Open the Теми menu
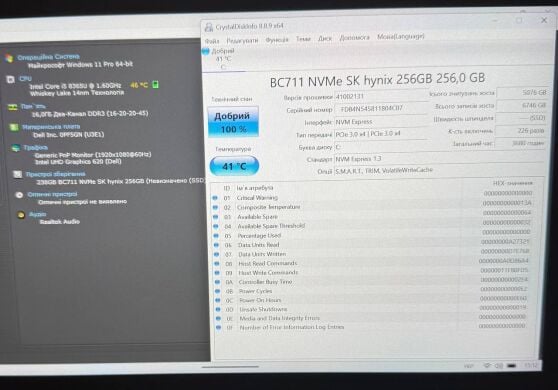The height and width of the screenshot is (390, 558). pos(303,39)
